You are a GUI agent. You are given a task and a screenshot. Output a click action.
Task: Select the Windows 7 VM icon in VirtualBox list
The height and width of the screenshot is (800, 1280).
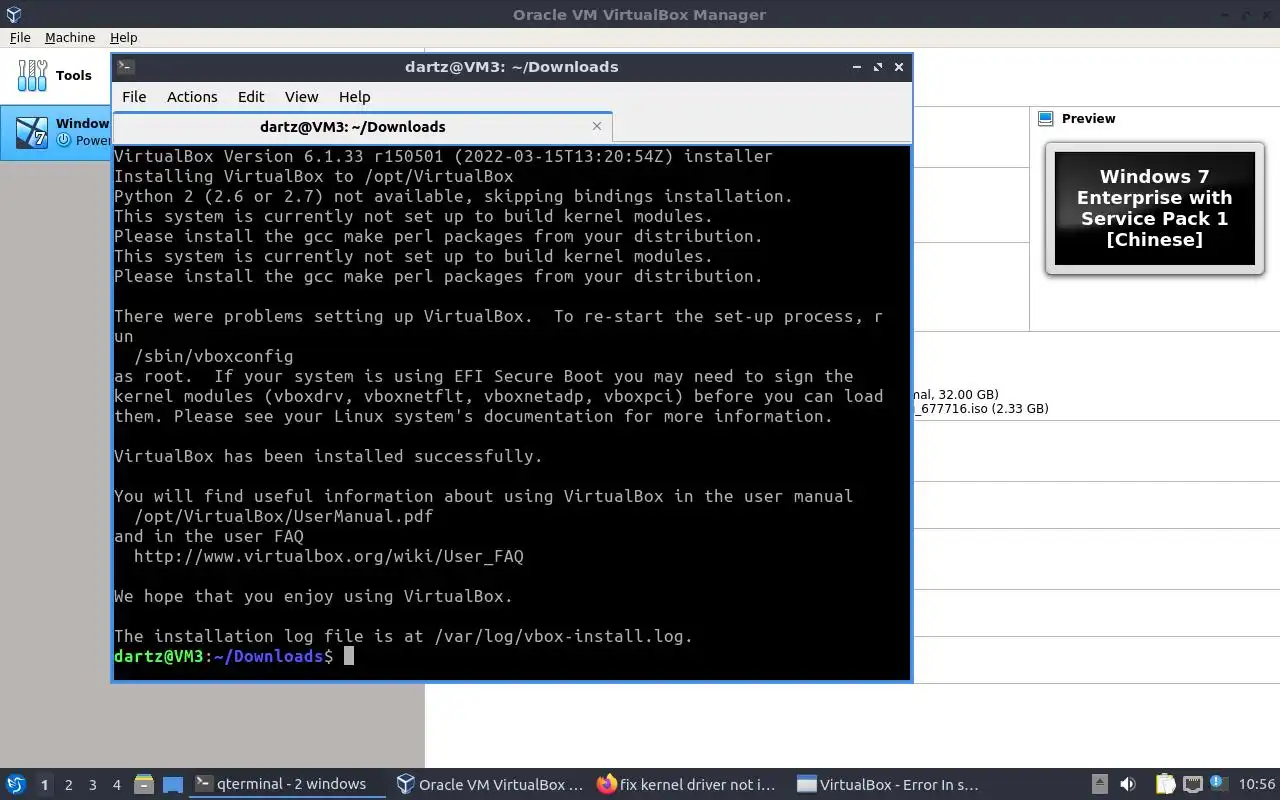[32, 132]
